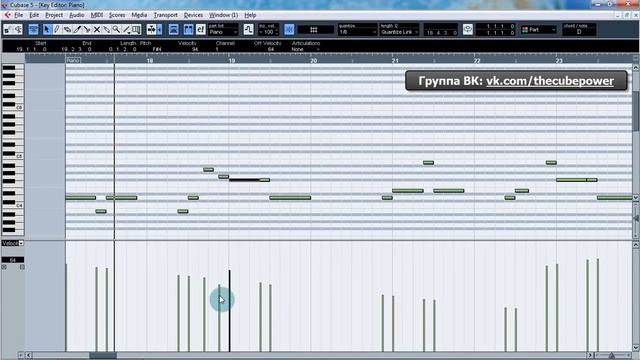
Task: Select the Zoom magnifier tool
Action: [116, 29]
